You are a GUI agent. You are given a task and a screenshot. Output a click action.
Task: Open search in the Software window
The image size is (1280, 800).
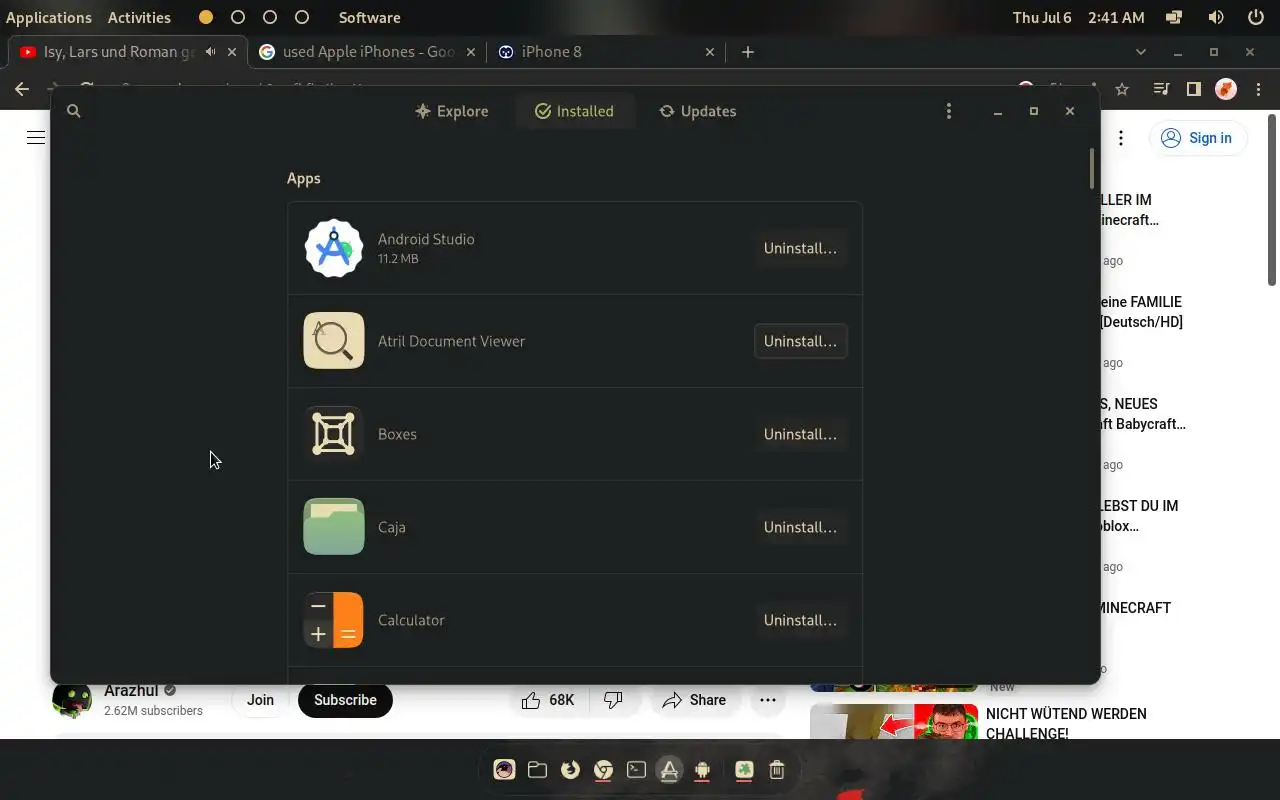pos(73,111)
